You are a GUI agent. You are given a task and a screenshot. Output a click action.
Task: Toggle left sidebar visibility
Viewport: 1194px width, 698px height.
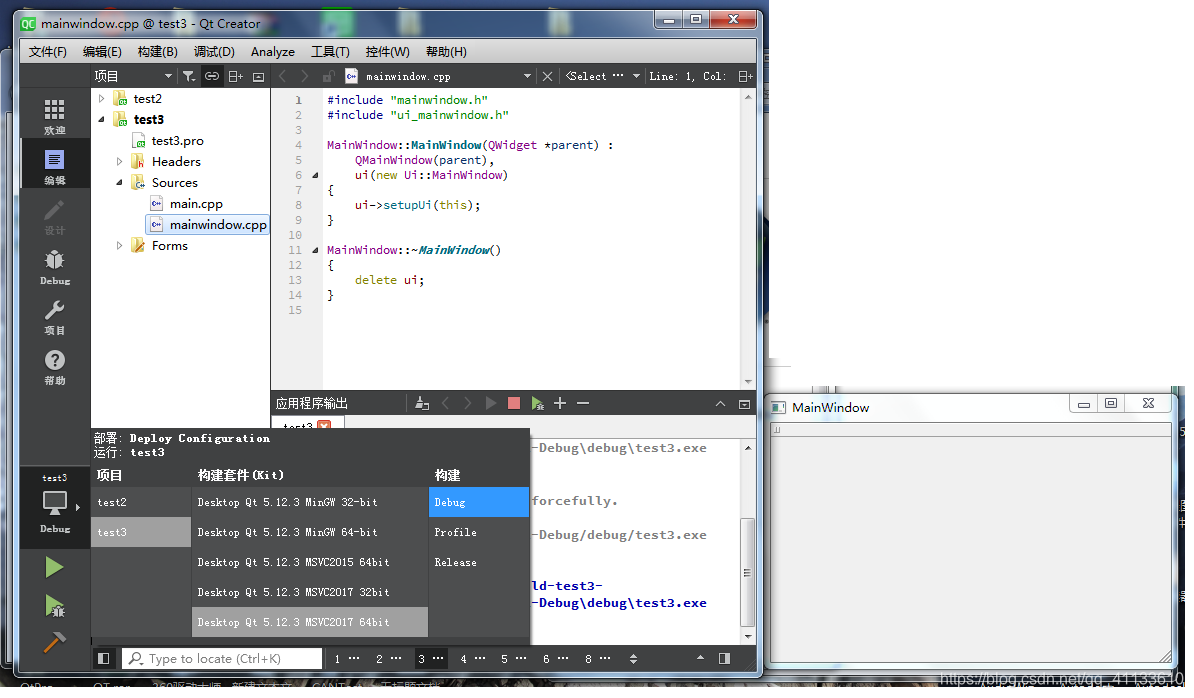coord(104,659)
